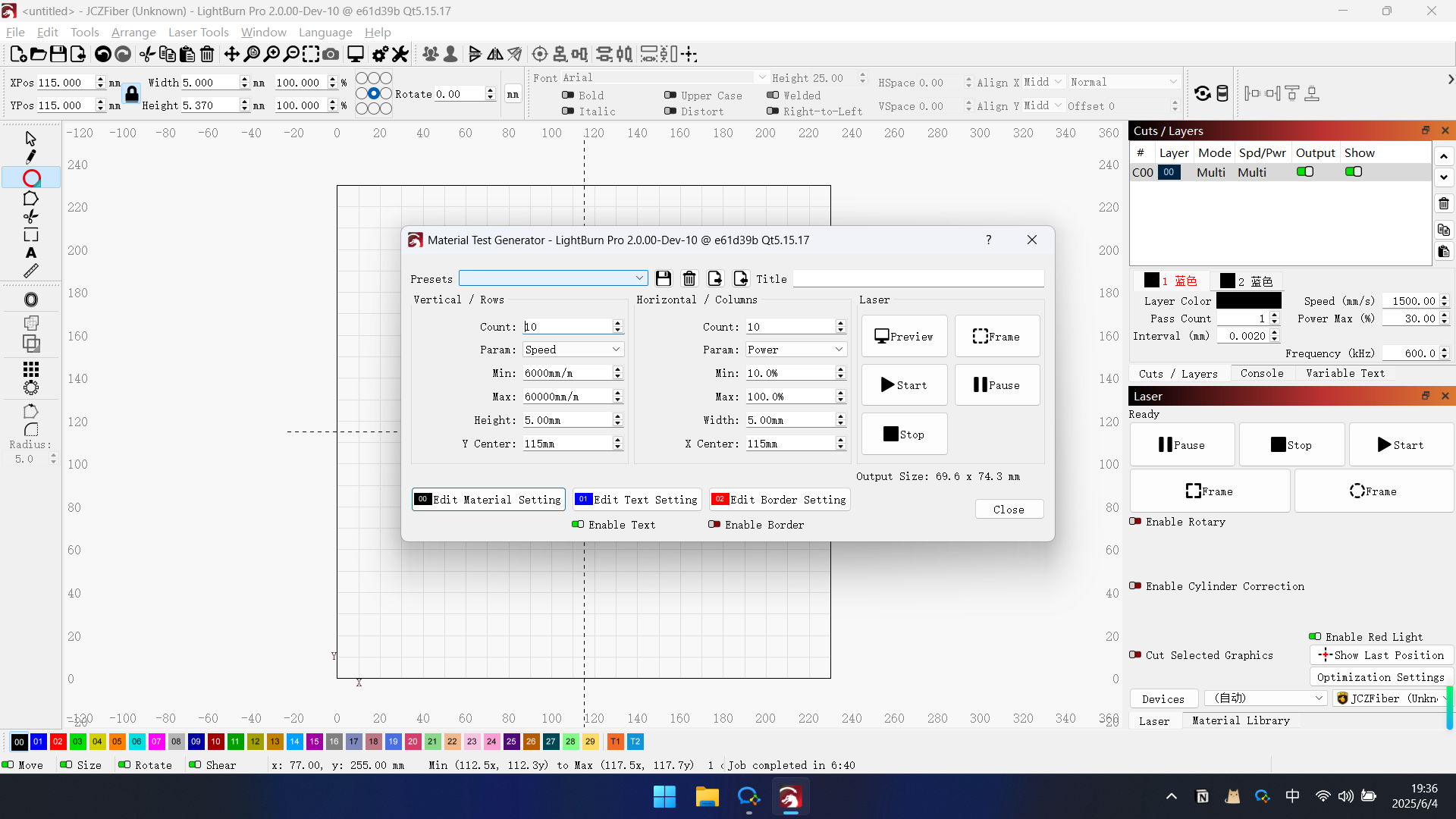Click the Circular Array tool icon

(30, 388)
